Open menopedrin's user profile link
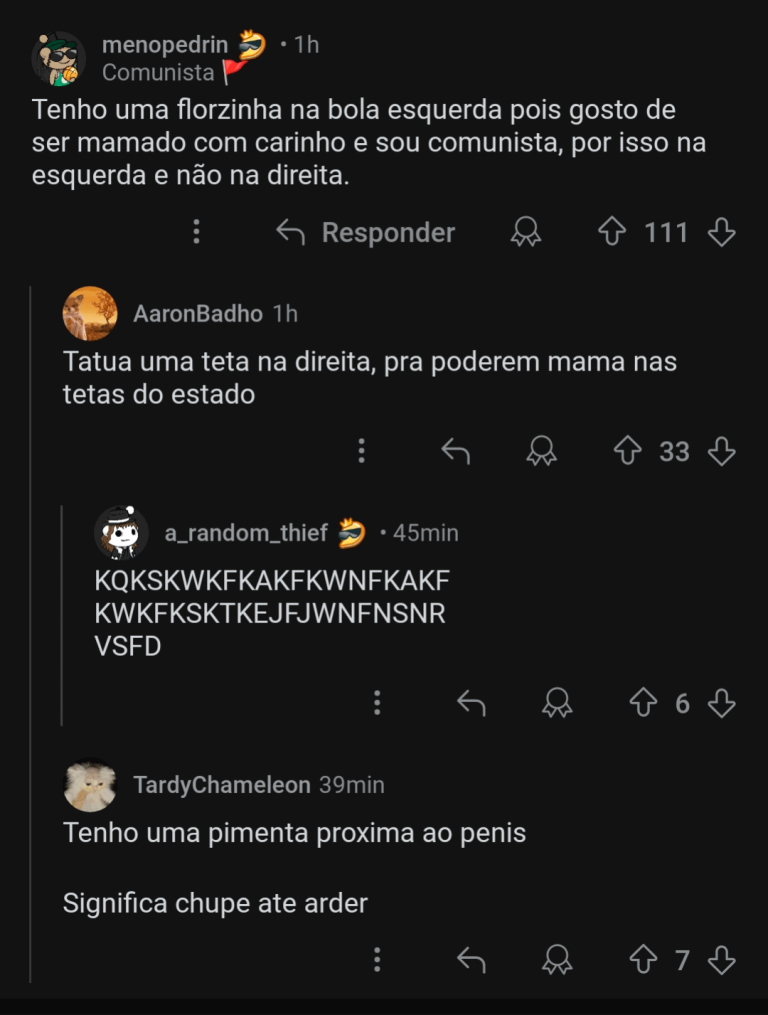 pyautogui.click(x=166, y=45)
